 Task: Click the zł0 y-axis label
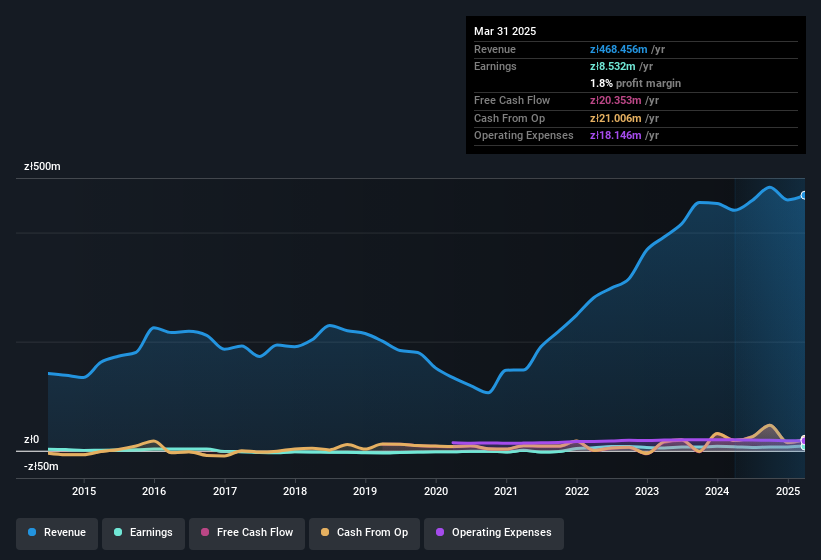click(x=31, y=439)
